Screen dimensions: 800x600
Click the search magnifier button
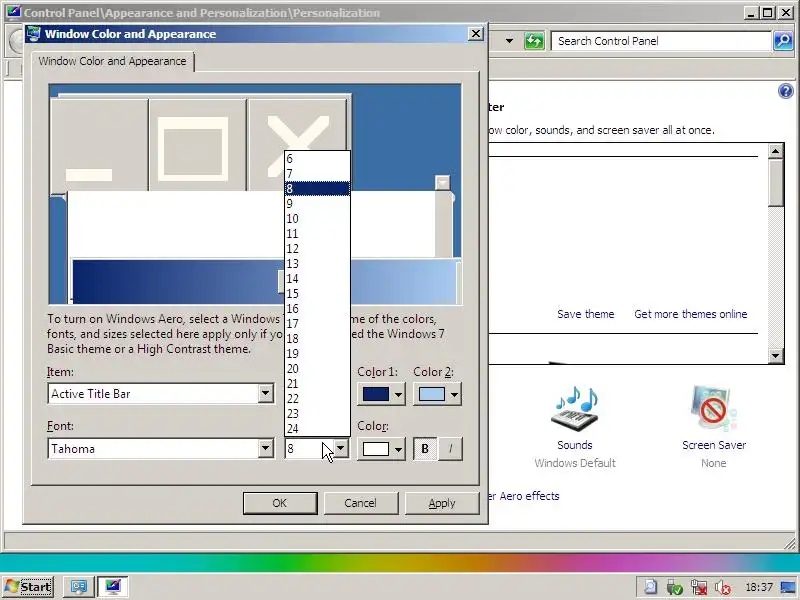783,41
